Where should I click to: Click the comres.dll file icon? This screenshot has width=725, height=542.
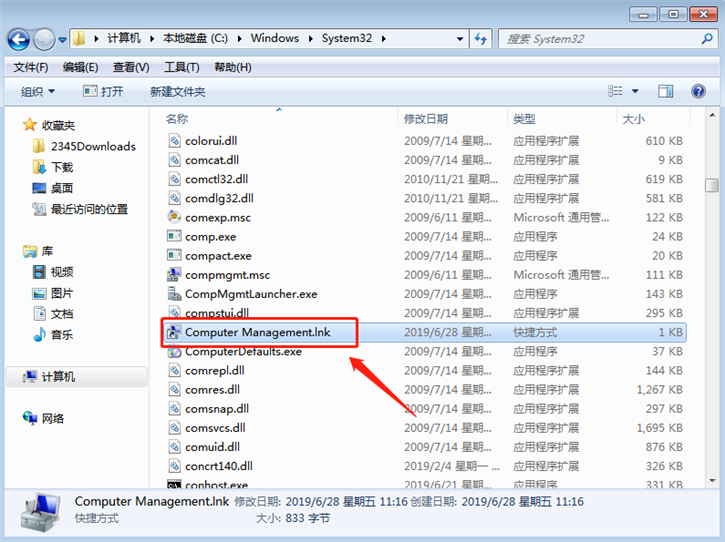point(174,389)
